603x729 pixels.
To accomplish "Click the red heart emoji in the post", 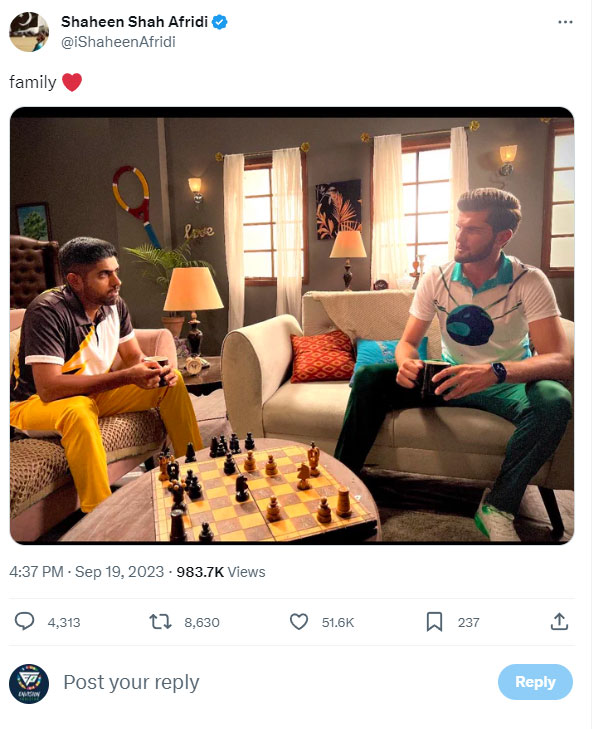I will (x=72, y=83).
